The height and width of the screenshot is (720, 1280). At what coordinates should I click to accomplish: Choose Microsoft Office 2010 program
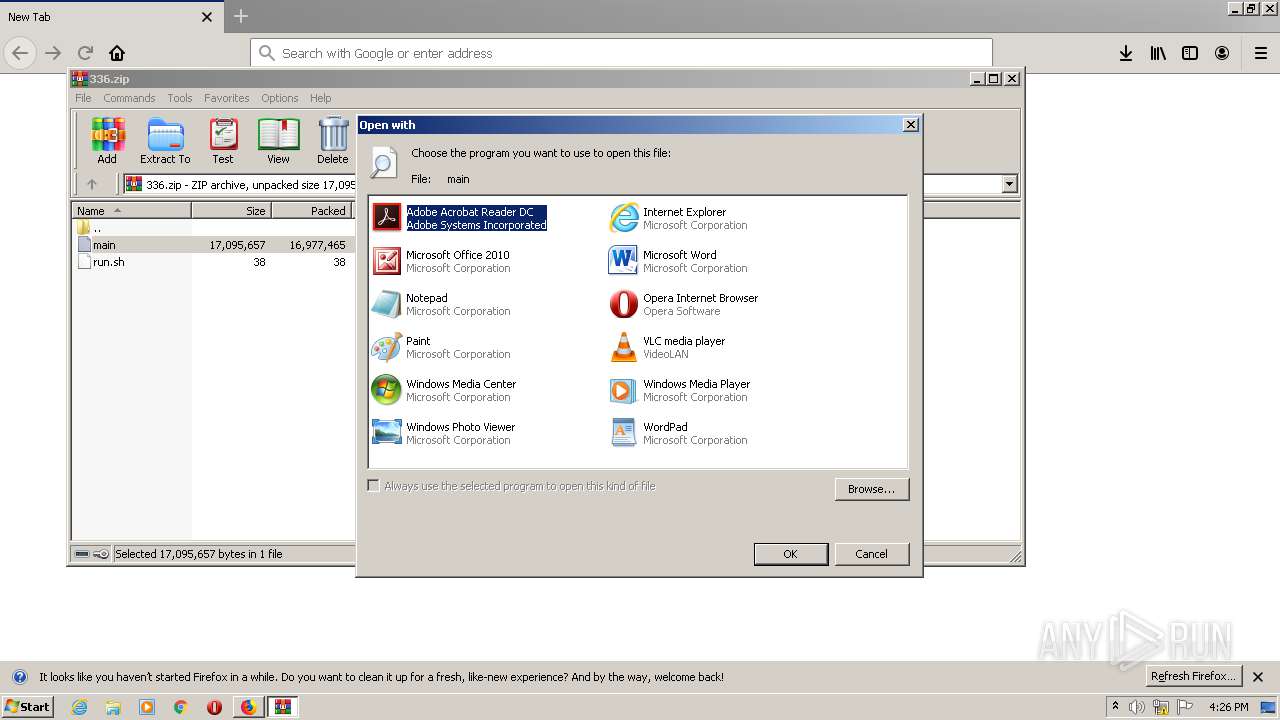(441, 261)
